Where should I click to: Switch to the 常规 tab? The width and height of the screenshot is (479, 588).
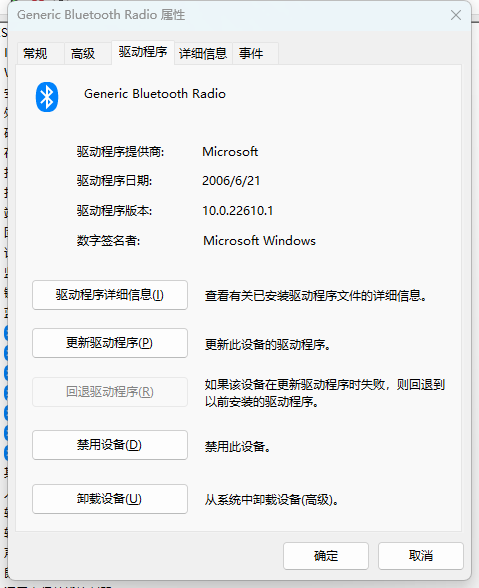41,54
